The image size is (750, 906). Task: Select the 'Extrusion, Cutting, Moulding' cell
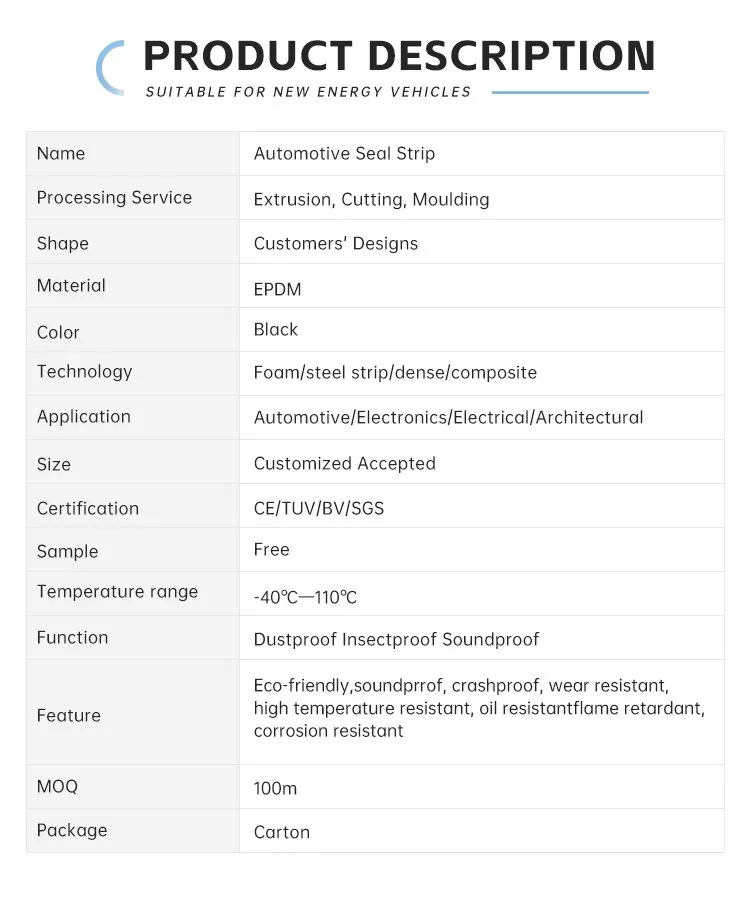(371, 199)
